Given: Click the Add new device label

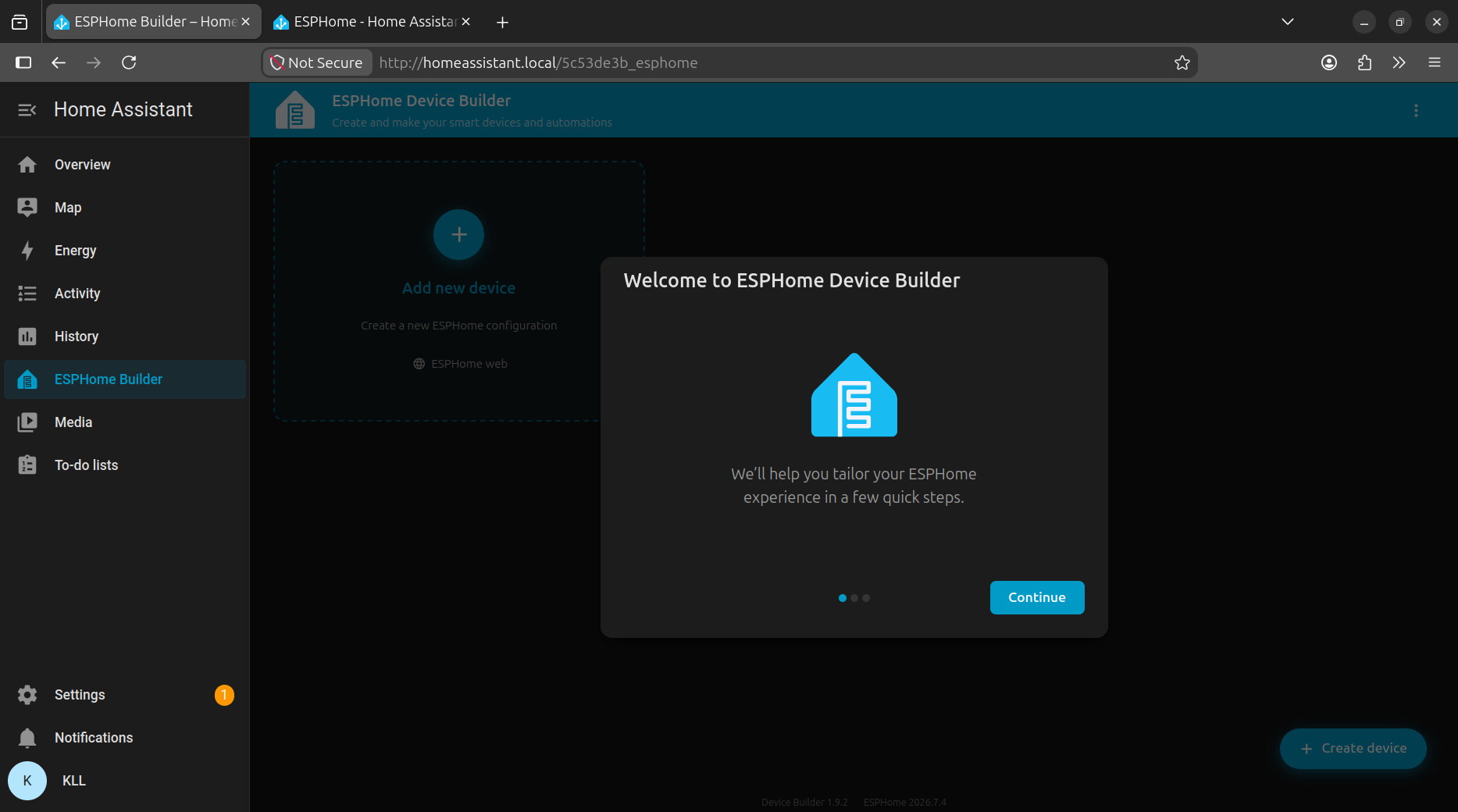Looking at the screenshot, I should click(x=459, y=288).
